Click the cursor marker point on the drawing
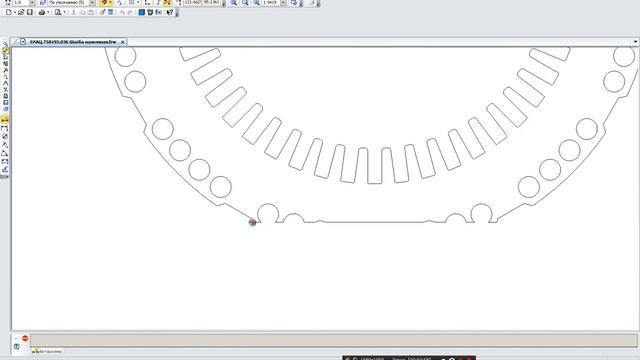 pos(252,222)
